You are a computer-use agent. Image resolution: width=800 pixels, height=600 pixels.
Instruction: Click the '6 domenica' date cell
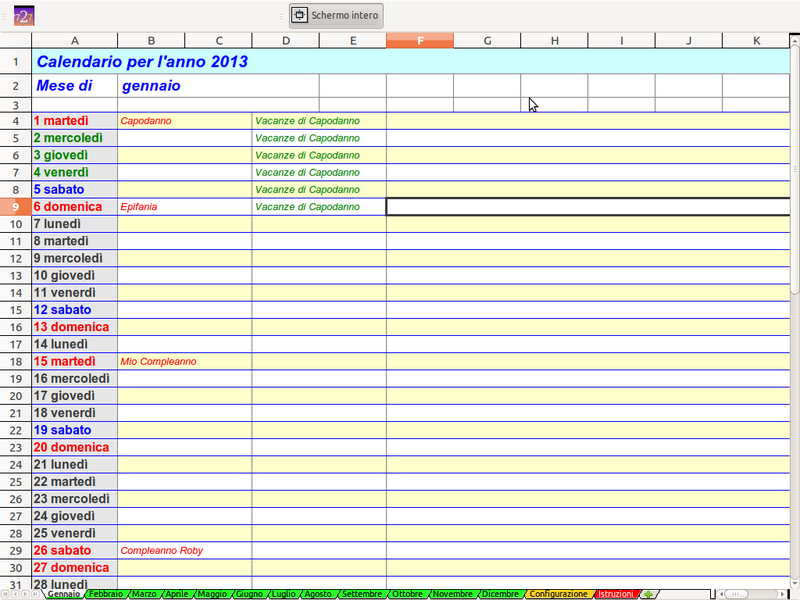pyautogui.click(x=74, y=207)
